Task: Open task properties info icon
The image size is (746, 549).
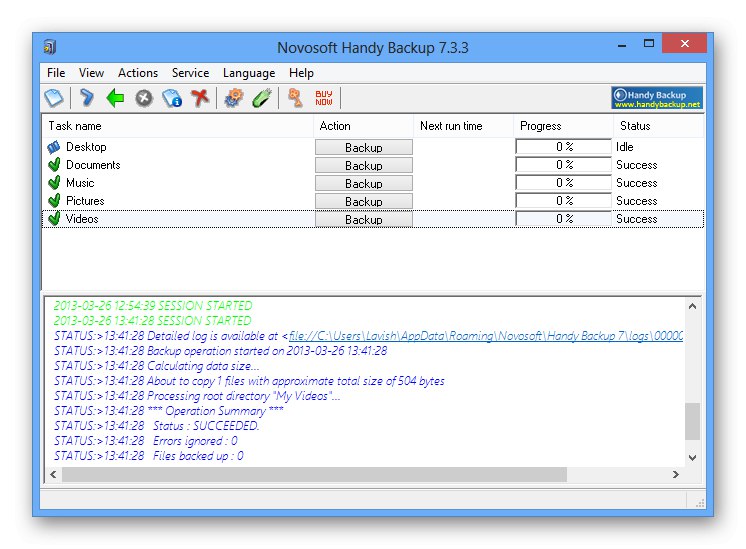Action: click(172, 98)
